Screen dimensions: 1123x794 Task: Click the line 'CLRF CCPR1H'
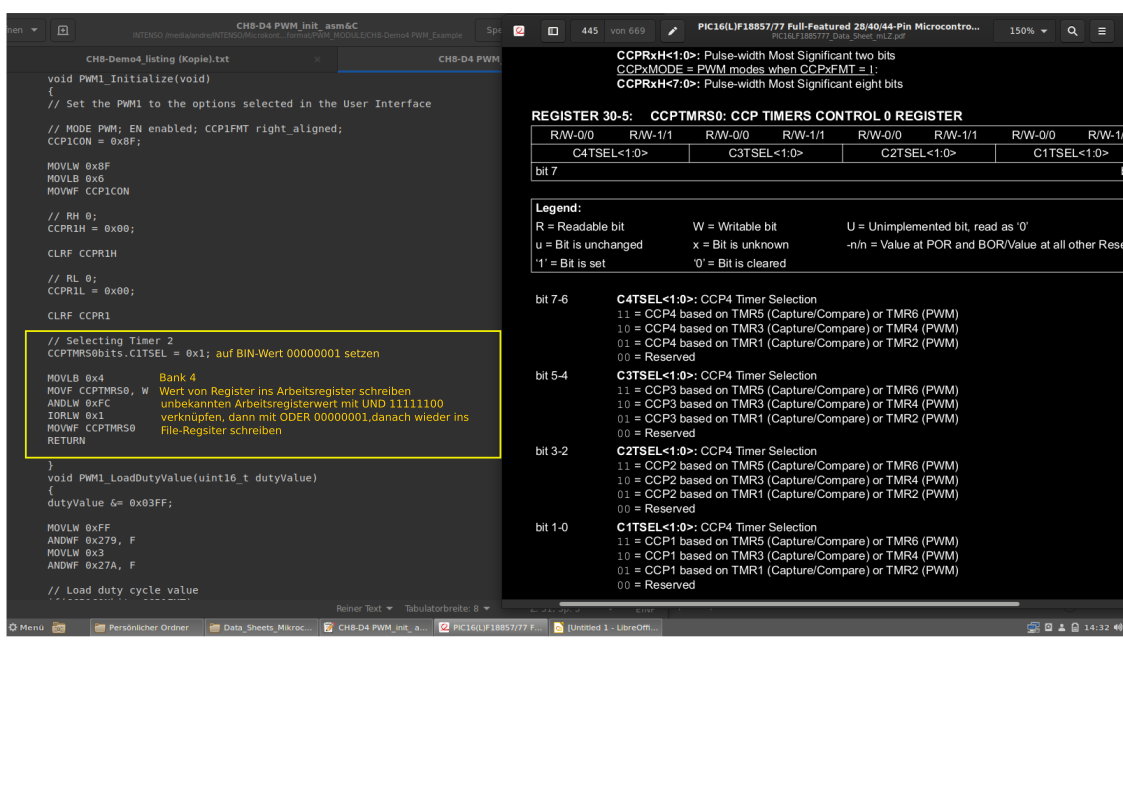click(82, 253)
